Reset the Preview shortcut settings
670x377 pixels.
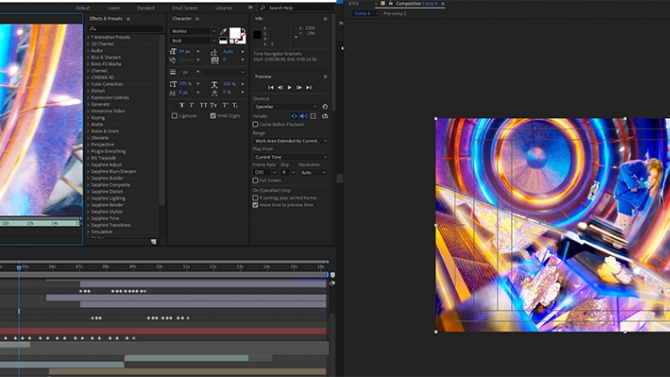[x=325, y=107]
